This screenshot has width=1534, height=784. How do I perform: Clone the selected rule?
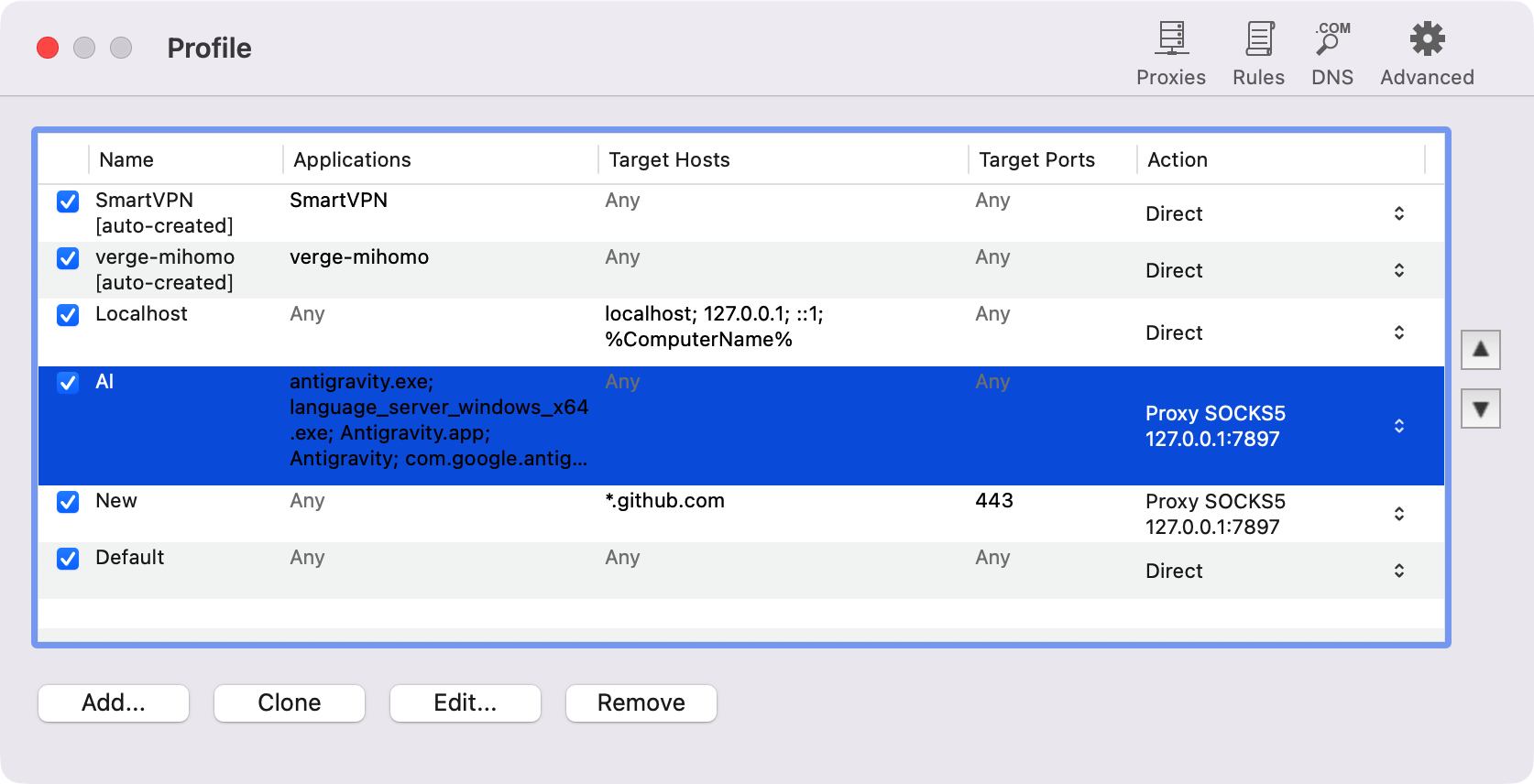click(290, 703)
